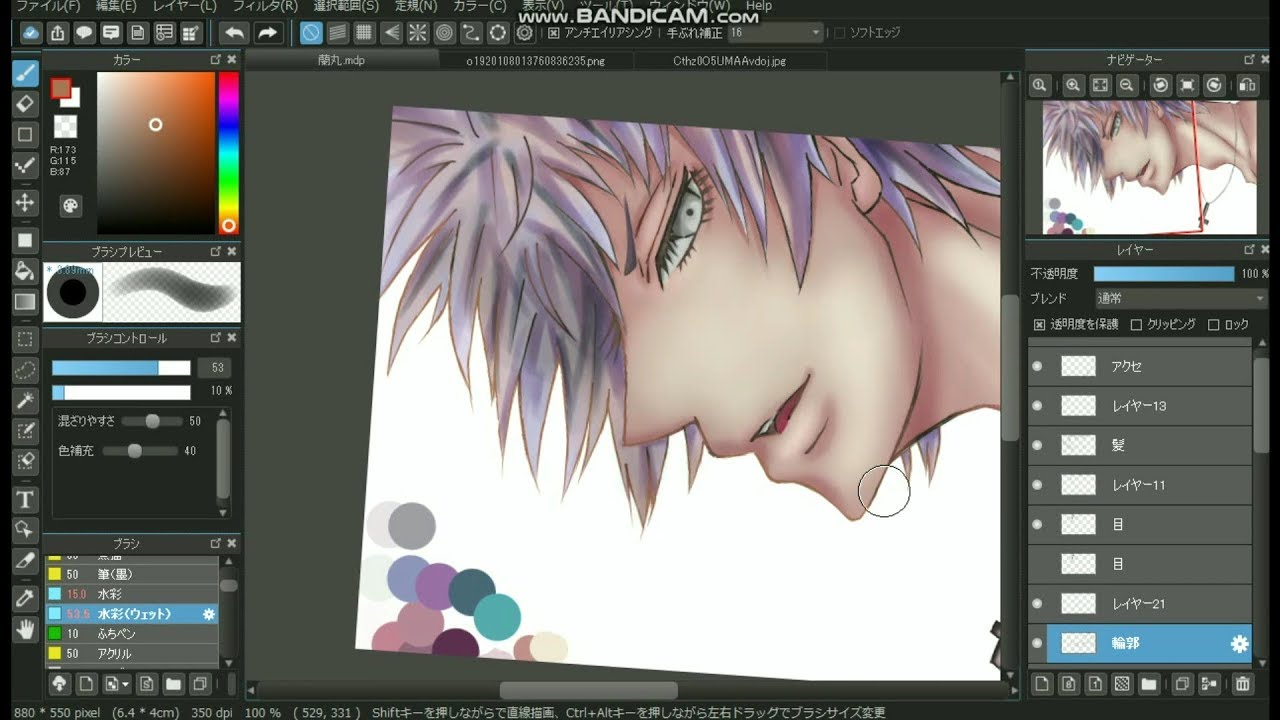Turn snap off with the circle-slash icon

311,33
